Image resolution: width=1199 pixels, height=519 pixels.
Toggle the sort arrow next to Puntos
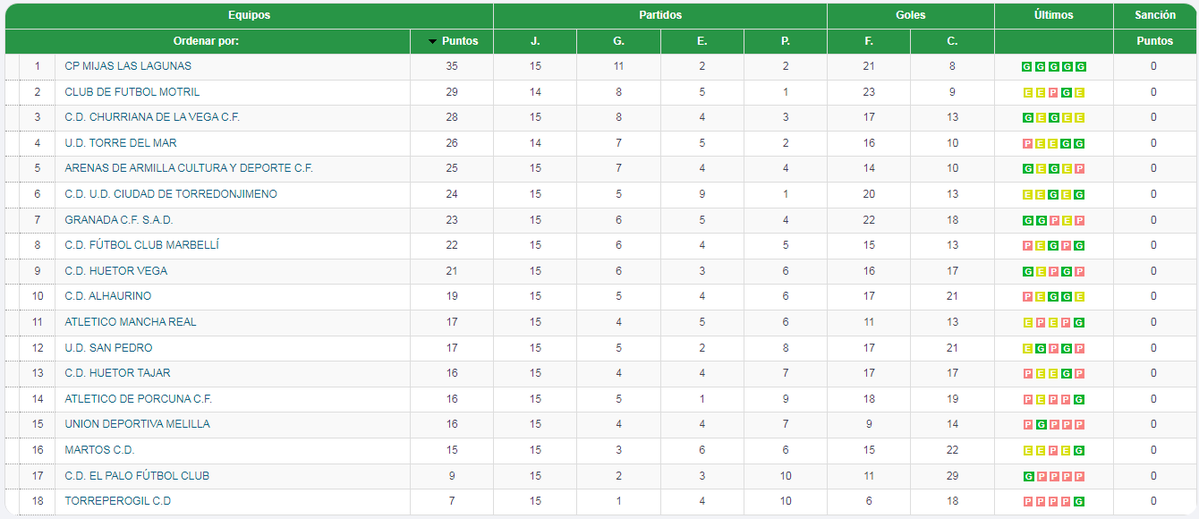(x=432, y=42)
